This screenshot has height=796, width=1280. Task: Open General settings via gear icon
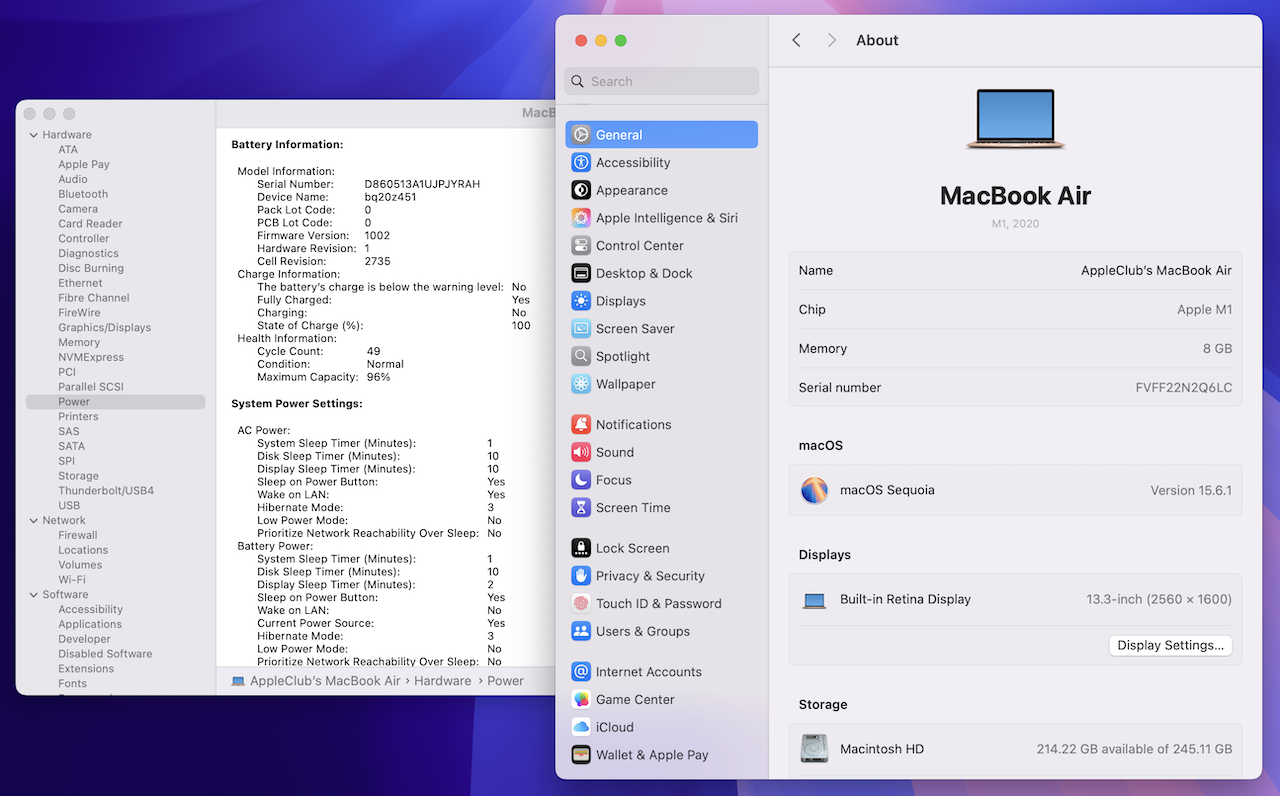pos(581,135)
